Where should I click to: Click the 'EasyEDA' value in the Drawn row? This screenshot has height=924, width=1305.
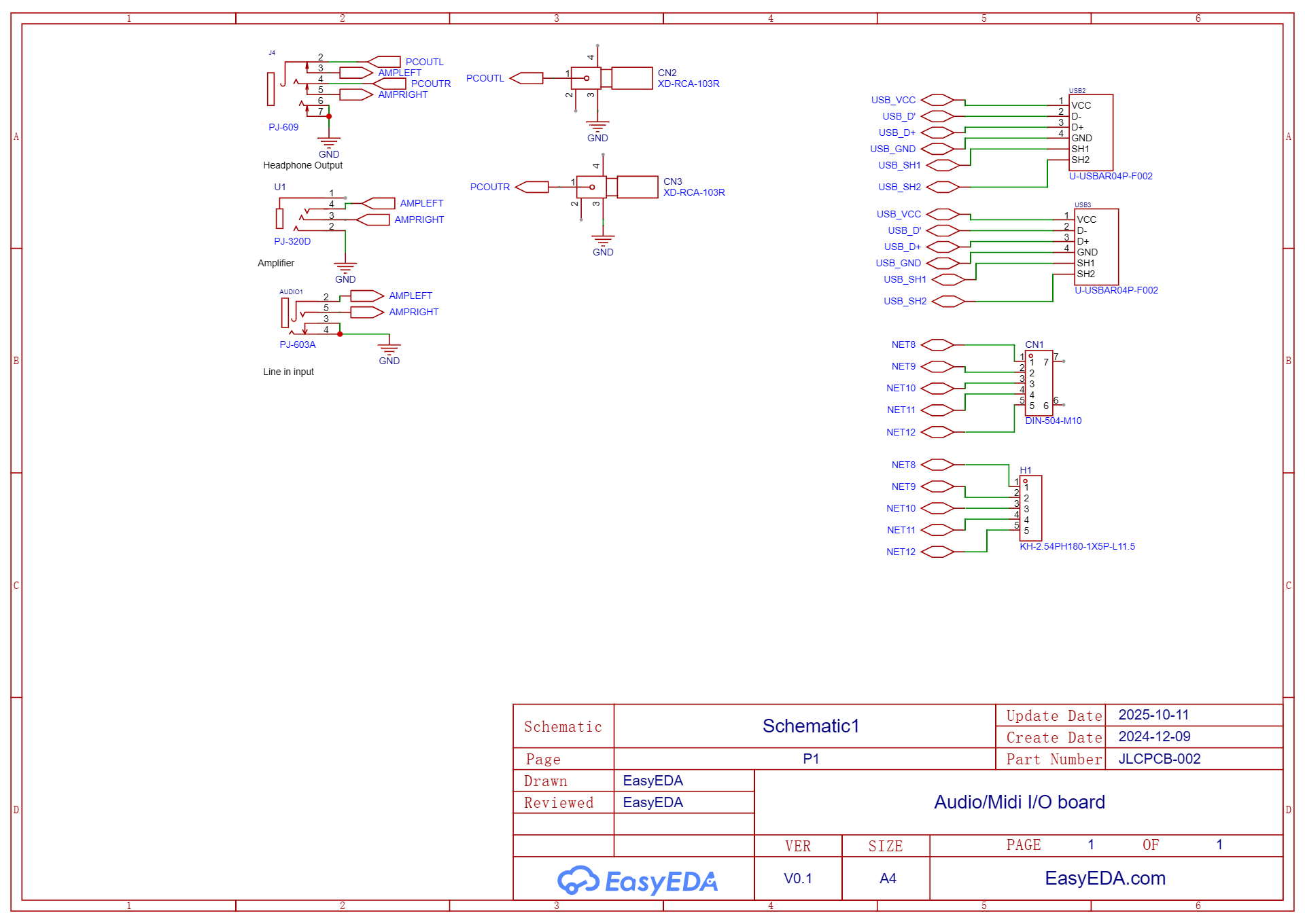tap(652, 781)
